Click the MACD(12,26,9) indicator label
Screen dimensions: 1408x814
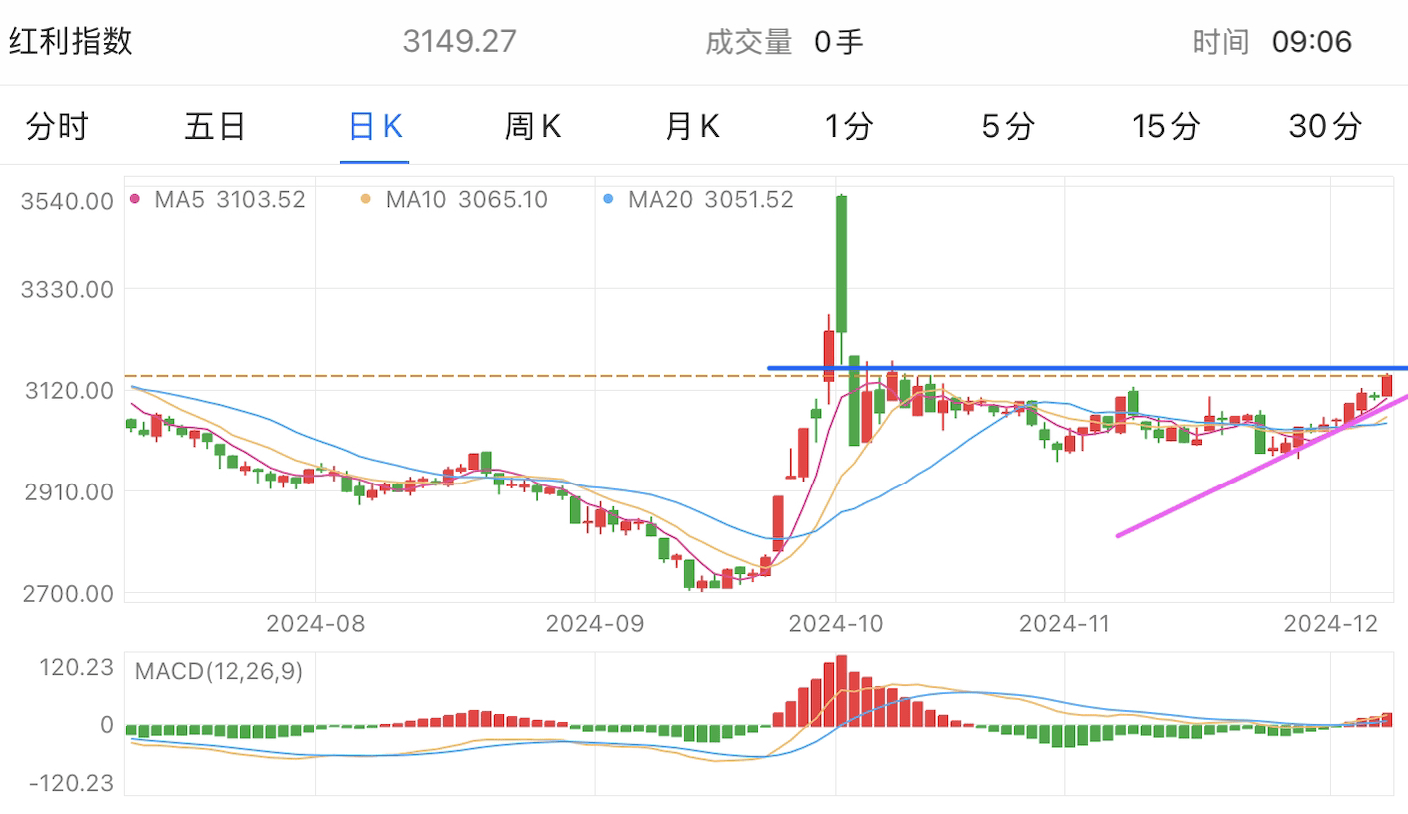coord(219,671)
